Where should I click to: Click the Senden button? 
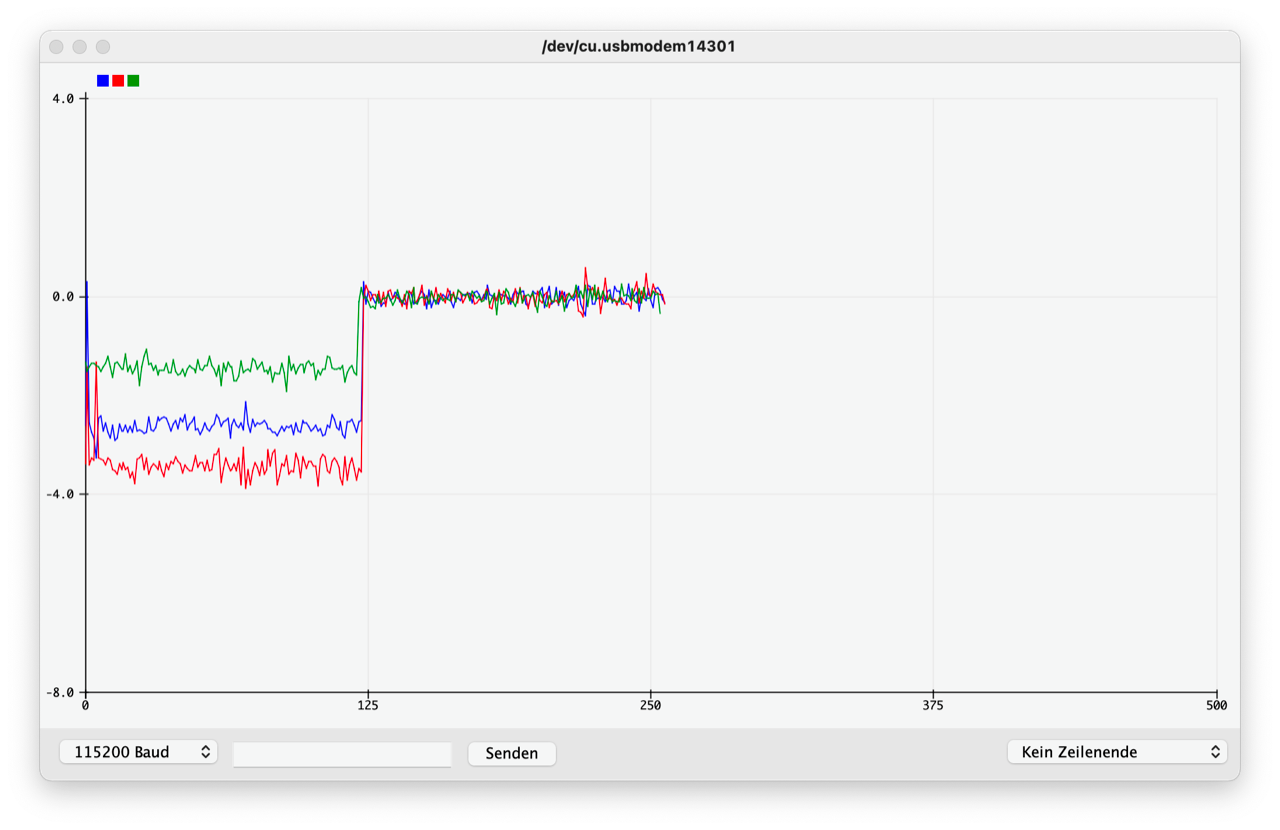512,753
